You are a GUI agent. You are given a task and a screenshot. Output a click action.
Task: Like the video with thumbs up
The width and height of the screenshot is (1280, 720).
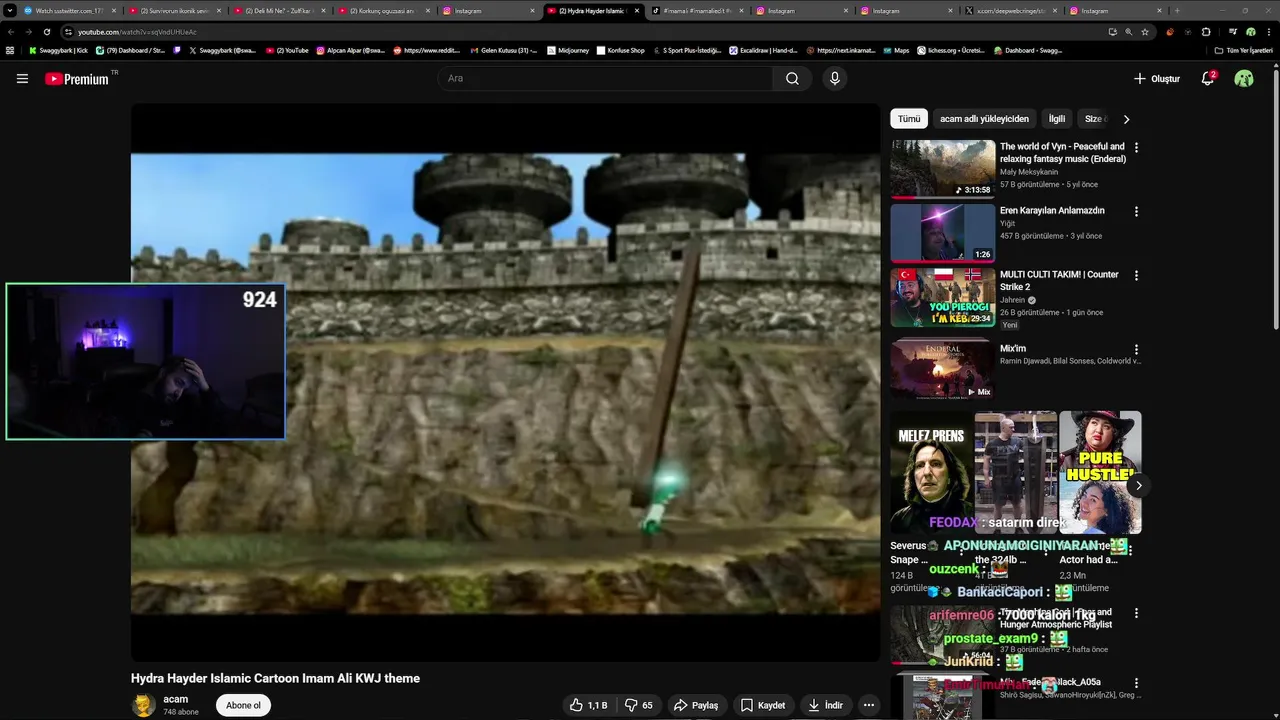[589, 705]
